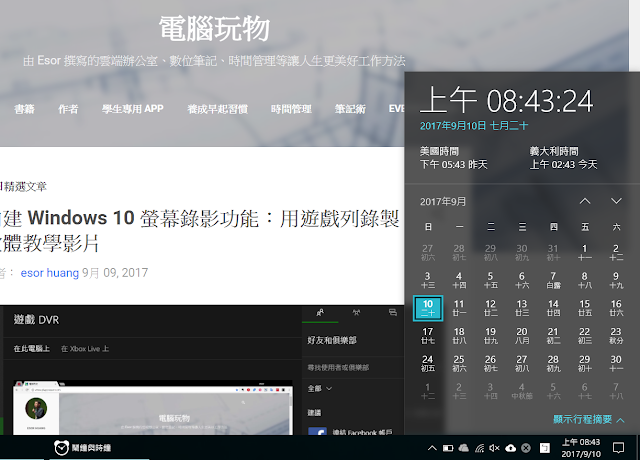Click the Facebook icon in suggestions

(318, 431)
